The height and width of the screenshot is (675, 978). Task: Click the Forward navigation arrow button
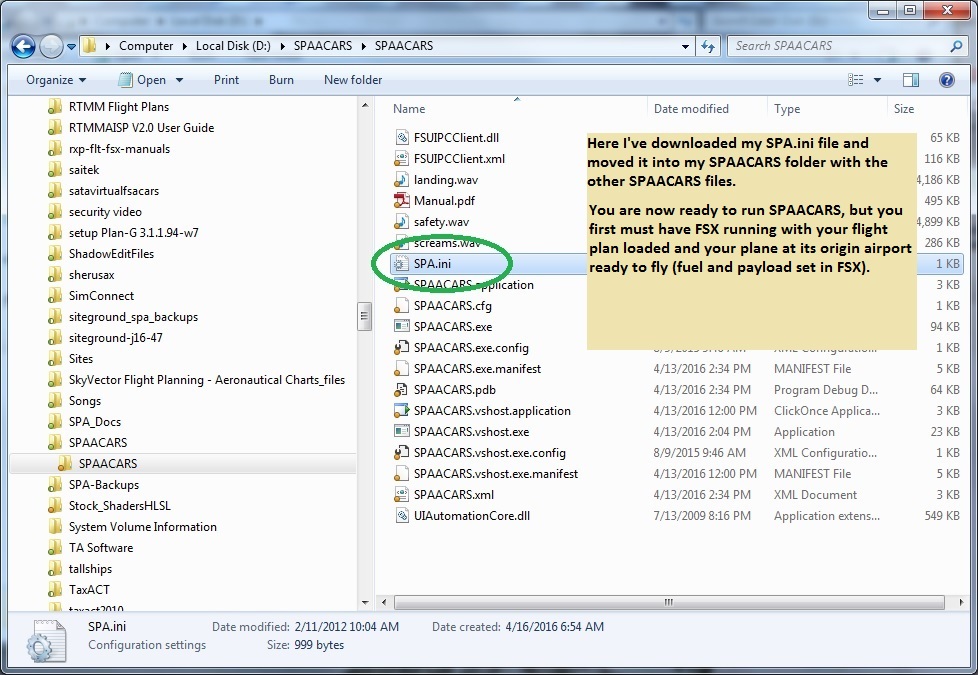(51, 46)
